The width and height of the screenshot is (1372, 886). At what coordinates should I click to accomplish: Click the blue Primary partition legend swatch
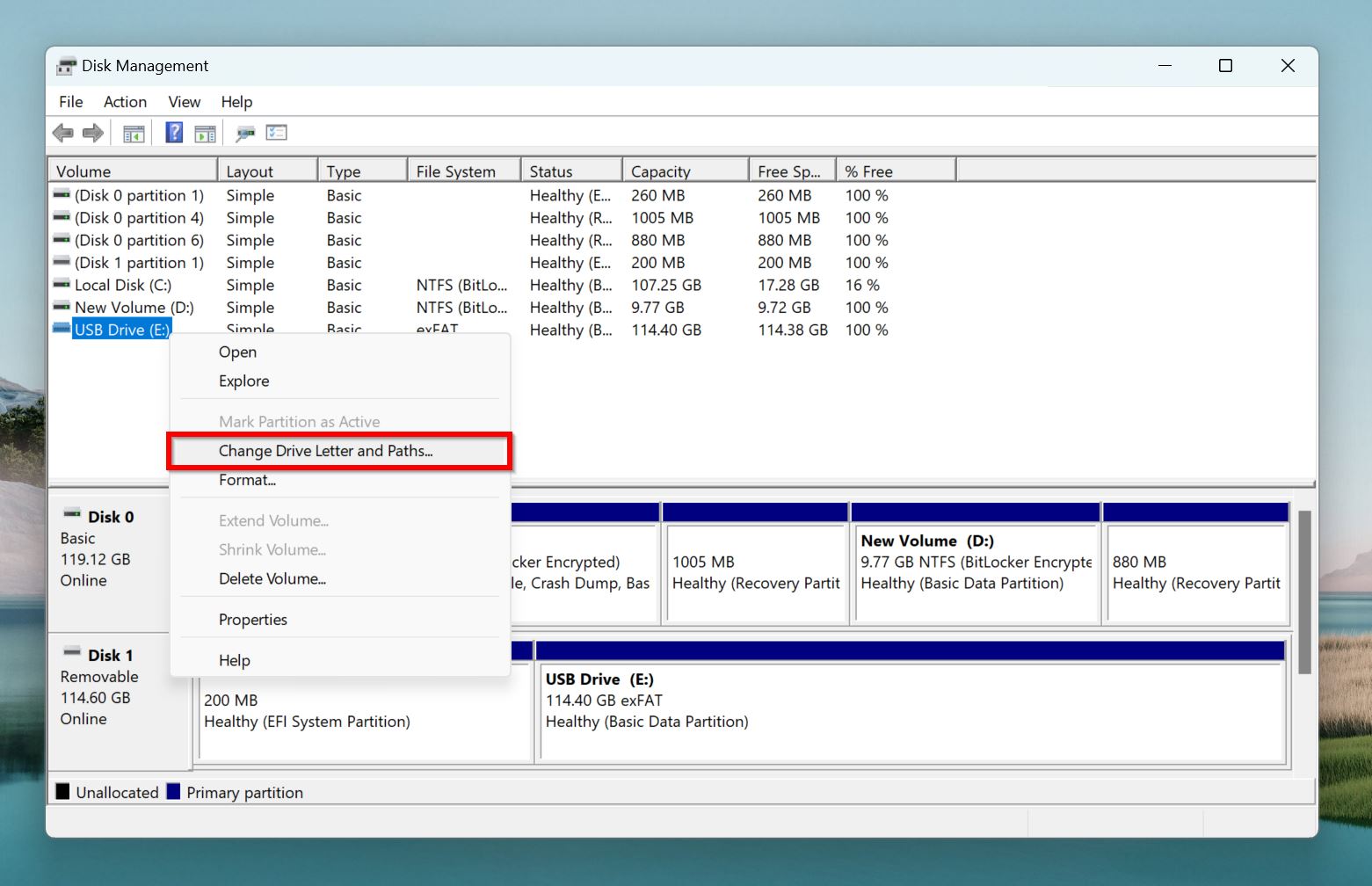pyautogui.click(x=173, y=791)
